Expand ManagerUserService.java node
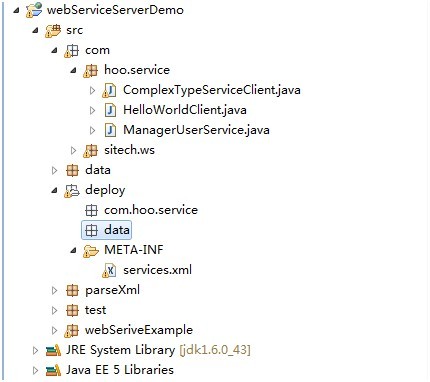 pyautogui.click(x=92, y=130)
